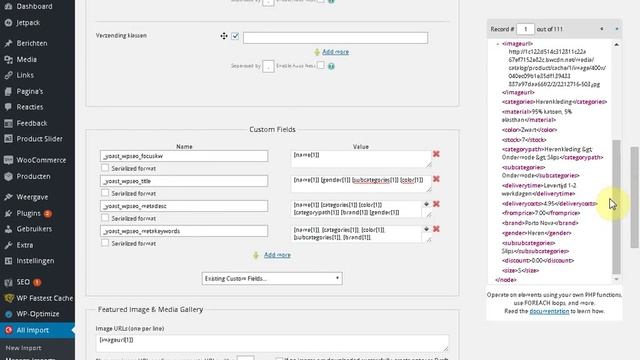Open the Jetpack menu item
640x360 pixels.
[x=28, y=22]
